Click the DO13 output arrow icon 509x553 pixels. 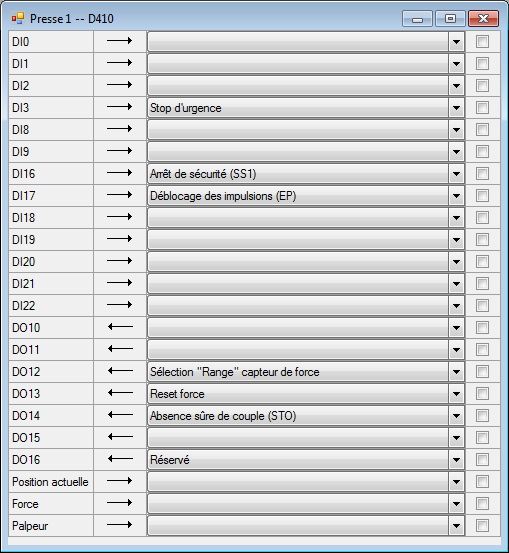click(120, 393)
